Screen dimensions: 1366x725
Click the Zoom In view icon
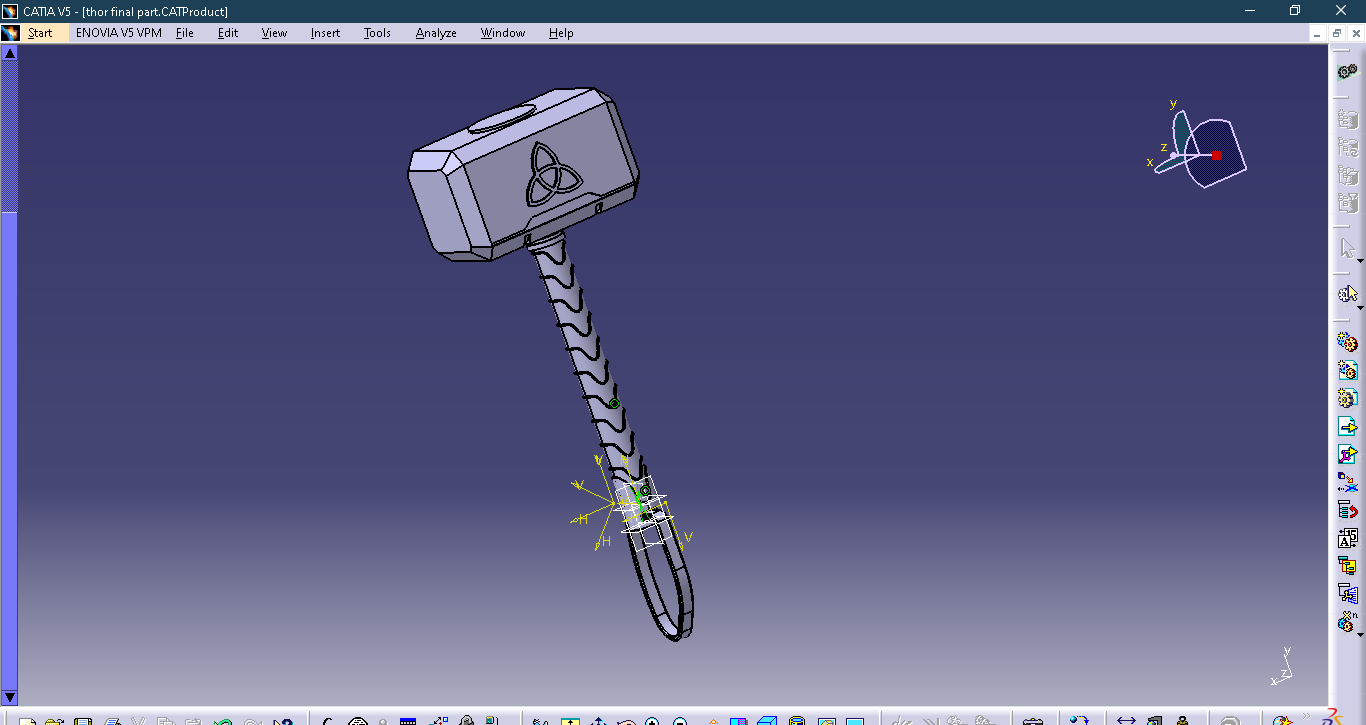pyautogui.click(x=653, y=720)
